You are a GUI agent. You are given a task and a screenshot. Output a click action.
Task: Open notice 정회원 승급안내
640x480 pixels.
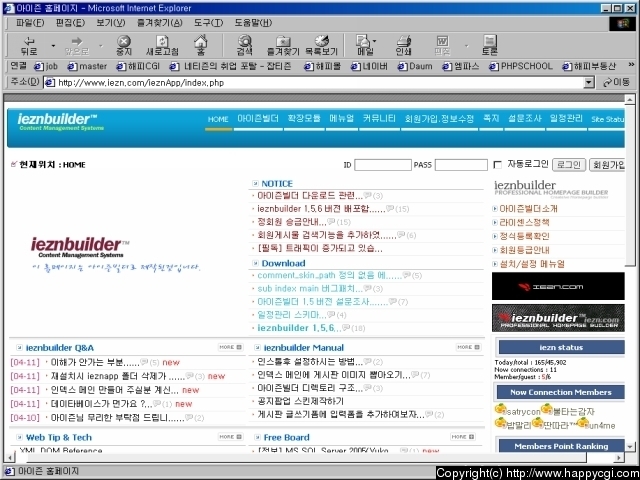[x=291, y=222]
